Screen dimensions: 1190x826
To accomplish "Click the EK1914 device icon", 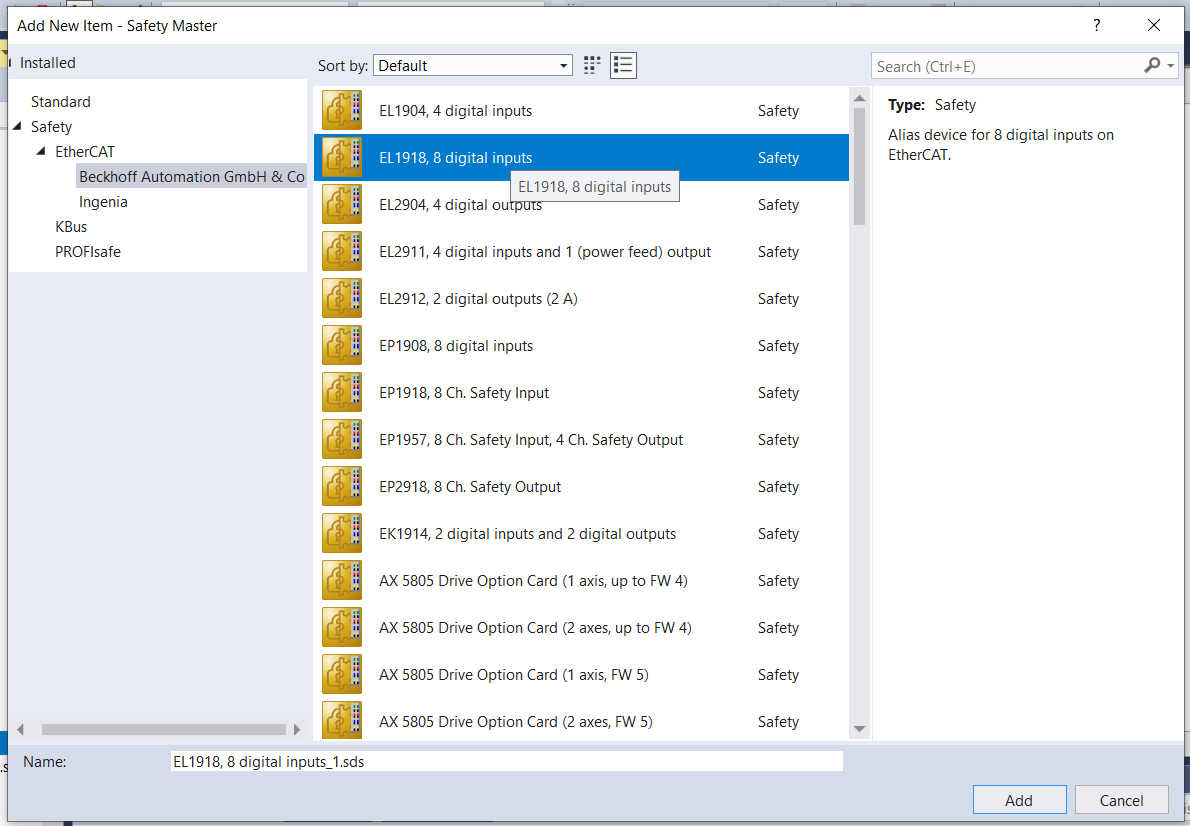I will click(x=342, y=534).
